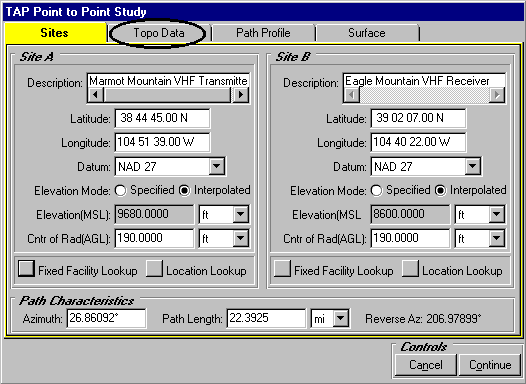
Task: Expand Site B Cntr of Rad units dropdown
Action: [497, 238]
